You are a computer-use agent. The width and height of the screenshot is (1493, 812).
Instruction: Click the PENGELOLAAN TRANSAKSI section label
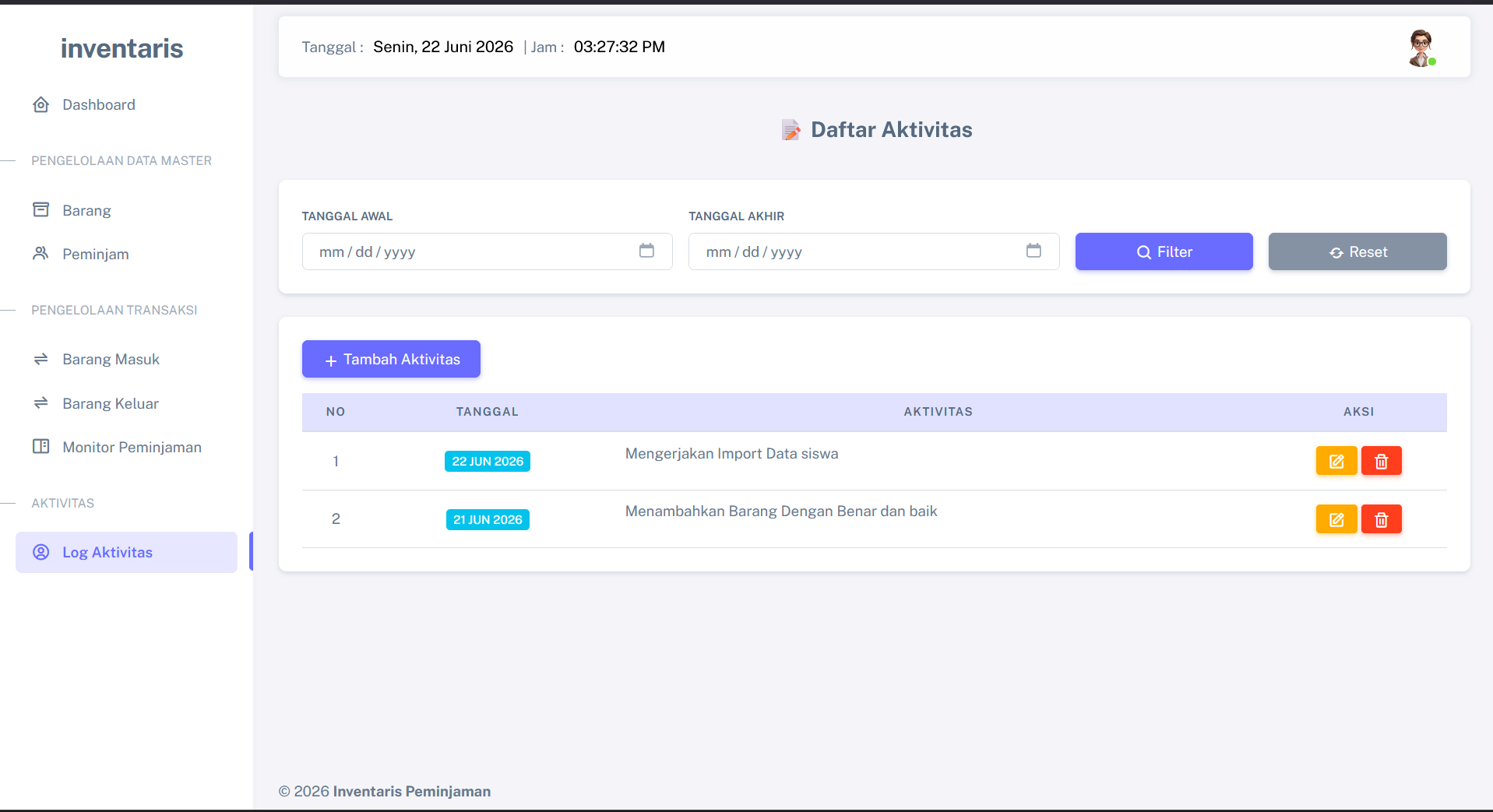click(x=114, y=310)
